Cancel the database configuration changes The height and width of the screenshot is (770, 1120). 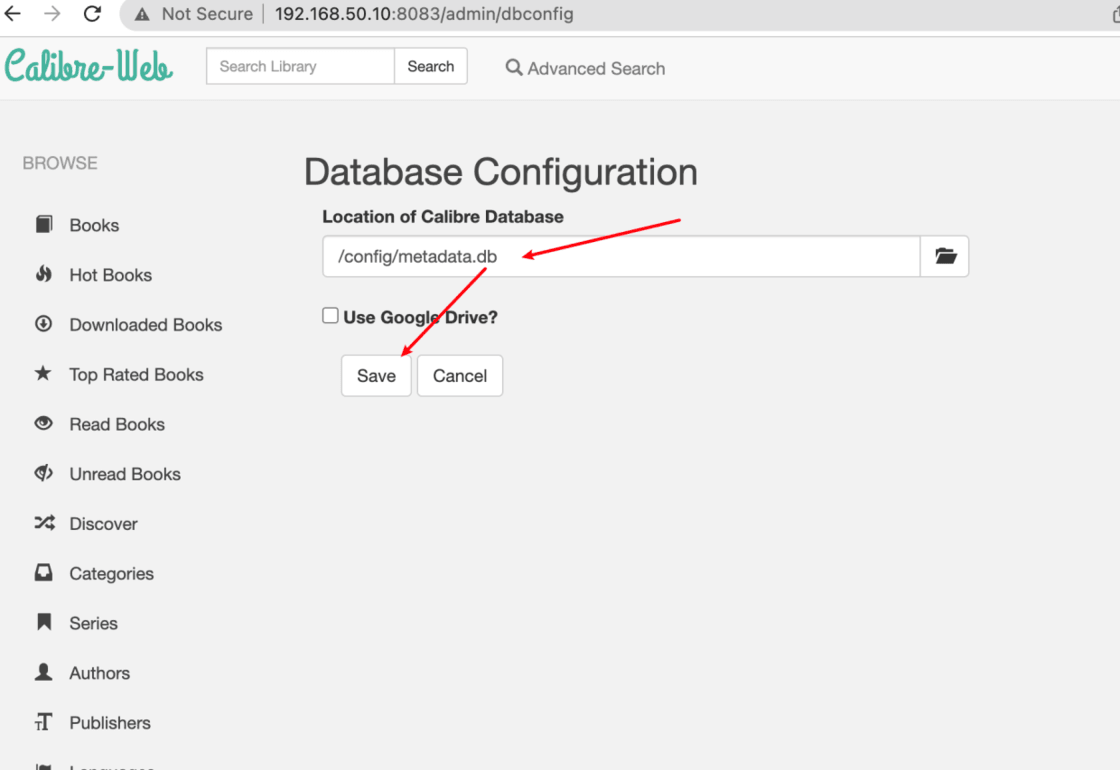tap(460, 376)
